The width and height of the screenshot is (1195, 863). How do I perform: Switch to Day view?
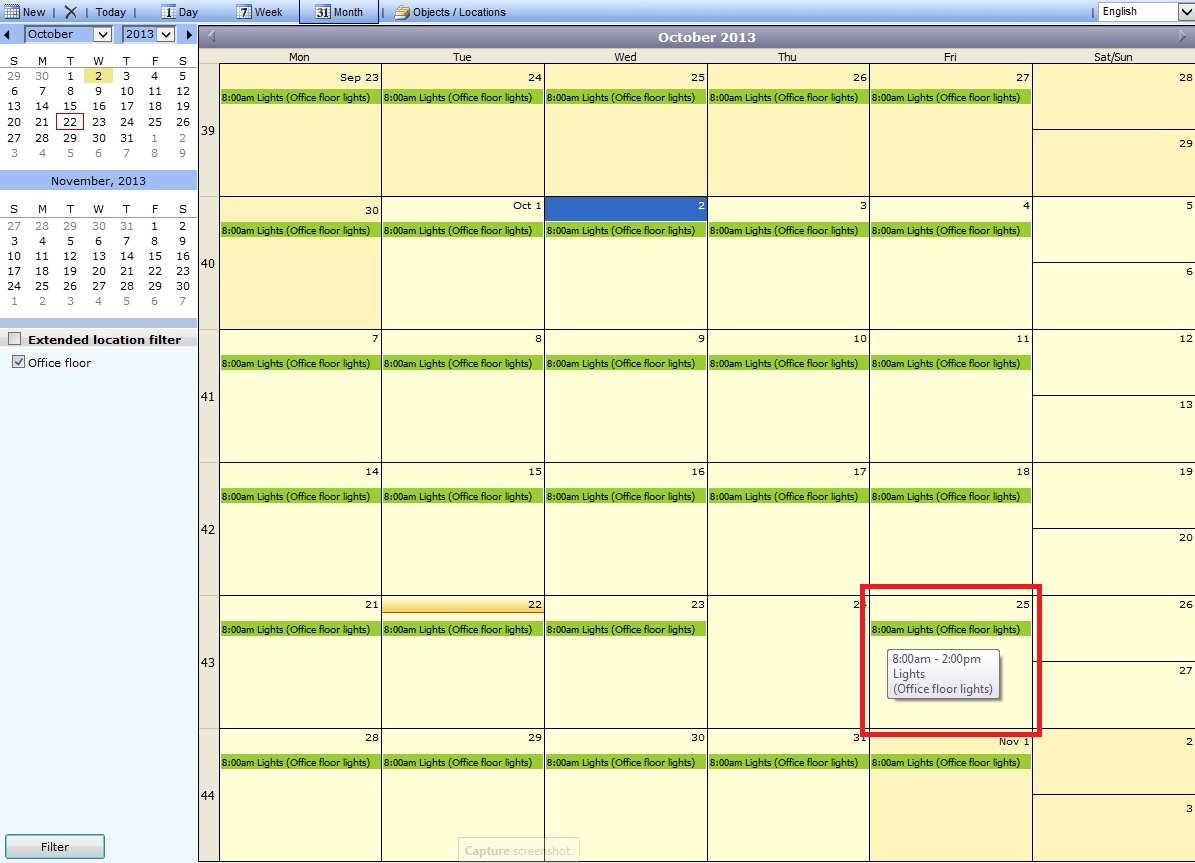pos(180,12)
